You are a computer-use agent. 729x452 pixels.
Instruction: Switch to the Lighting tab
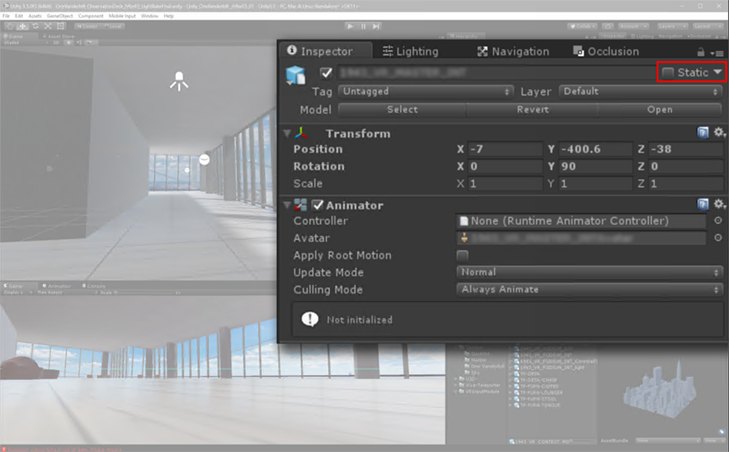point(410,51)
